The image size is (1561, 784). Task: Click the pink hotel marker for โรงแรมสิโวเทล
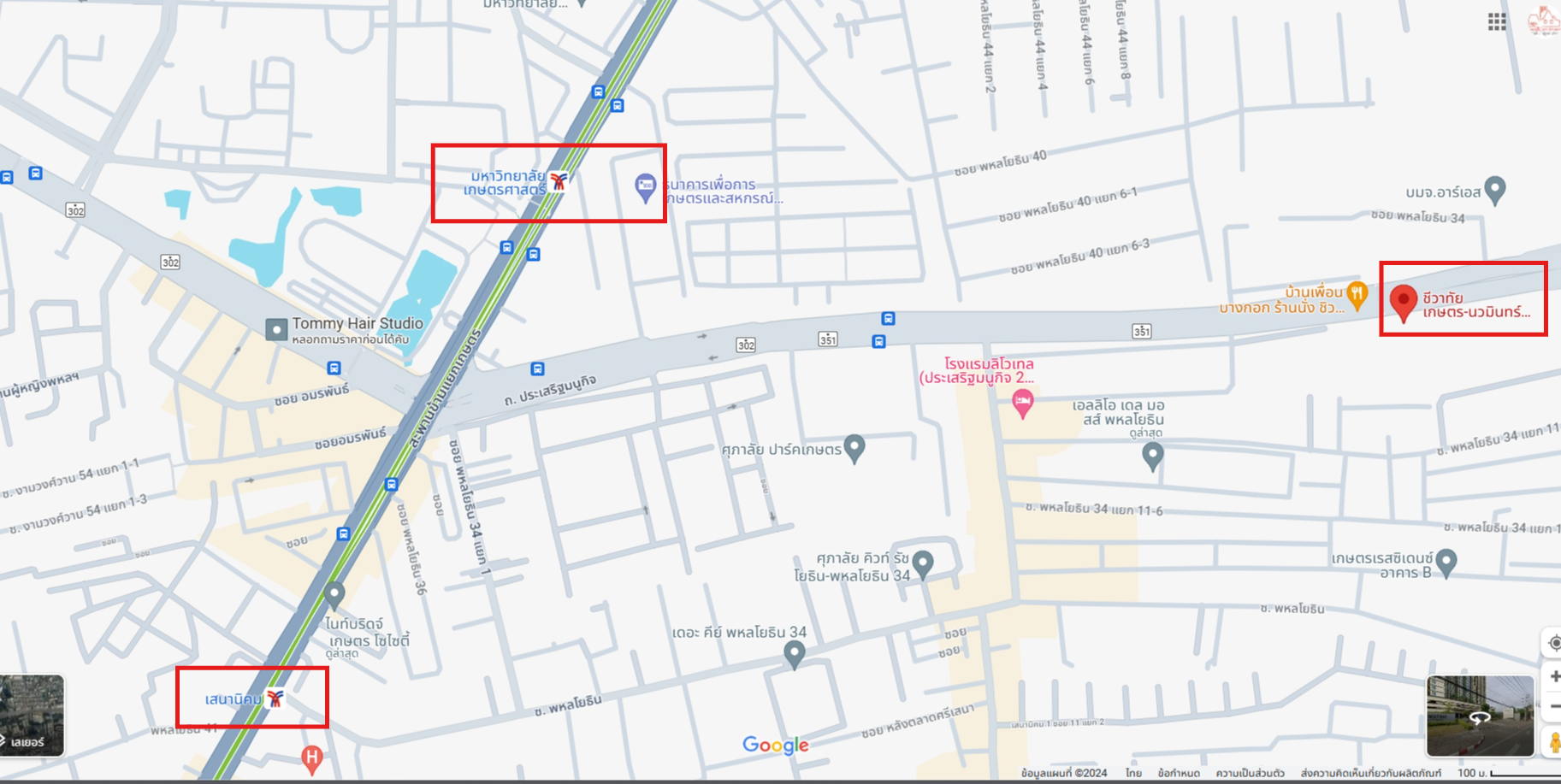[1022, 403]
